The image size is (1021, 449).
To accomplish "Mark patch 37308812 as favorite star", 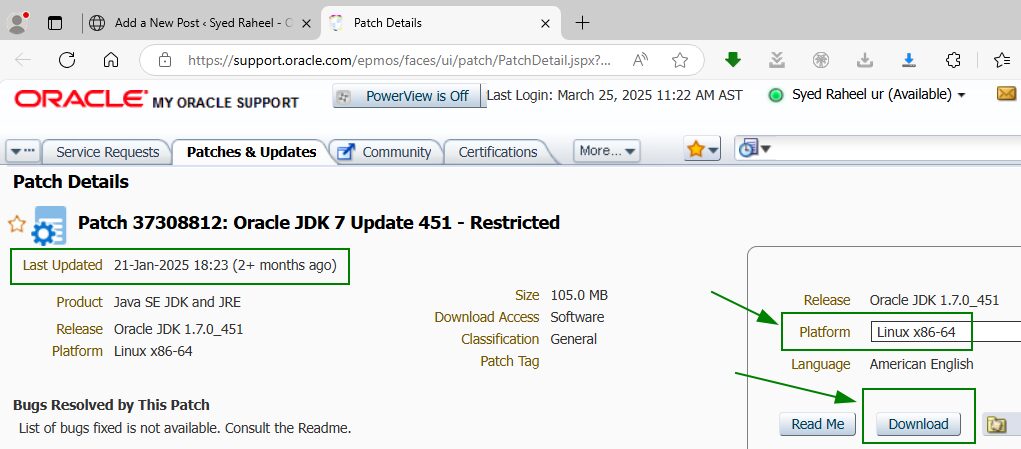I will (17, 224).
